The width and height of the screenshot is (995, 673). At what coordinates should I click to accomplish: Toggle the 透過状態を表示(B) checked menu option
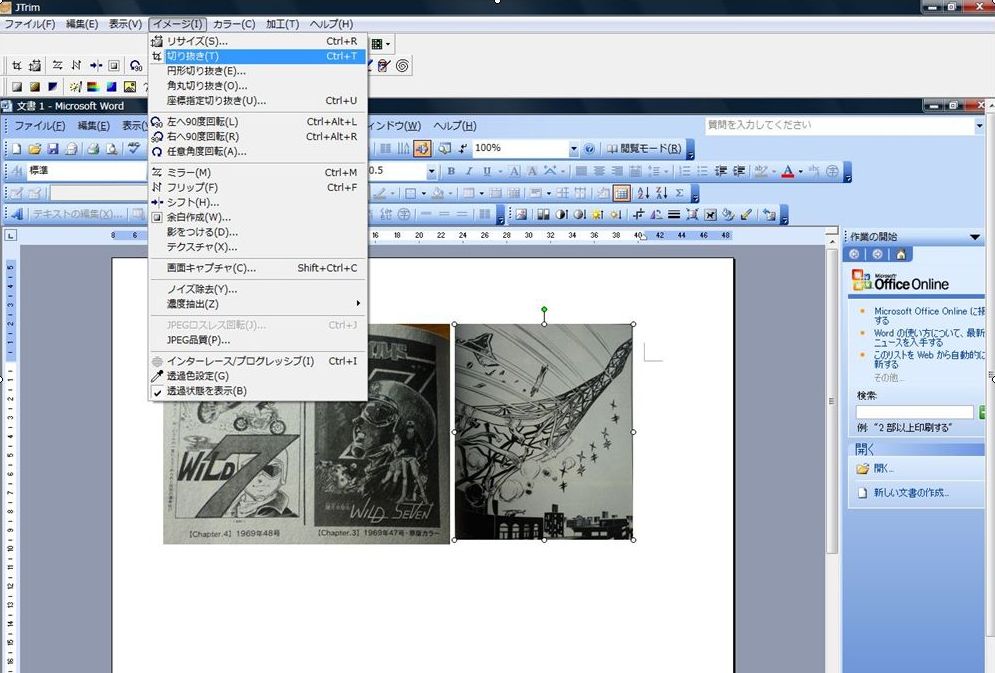pyautogui.click(x=206, y=391)
